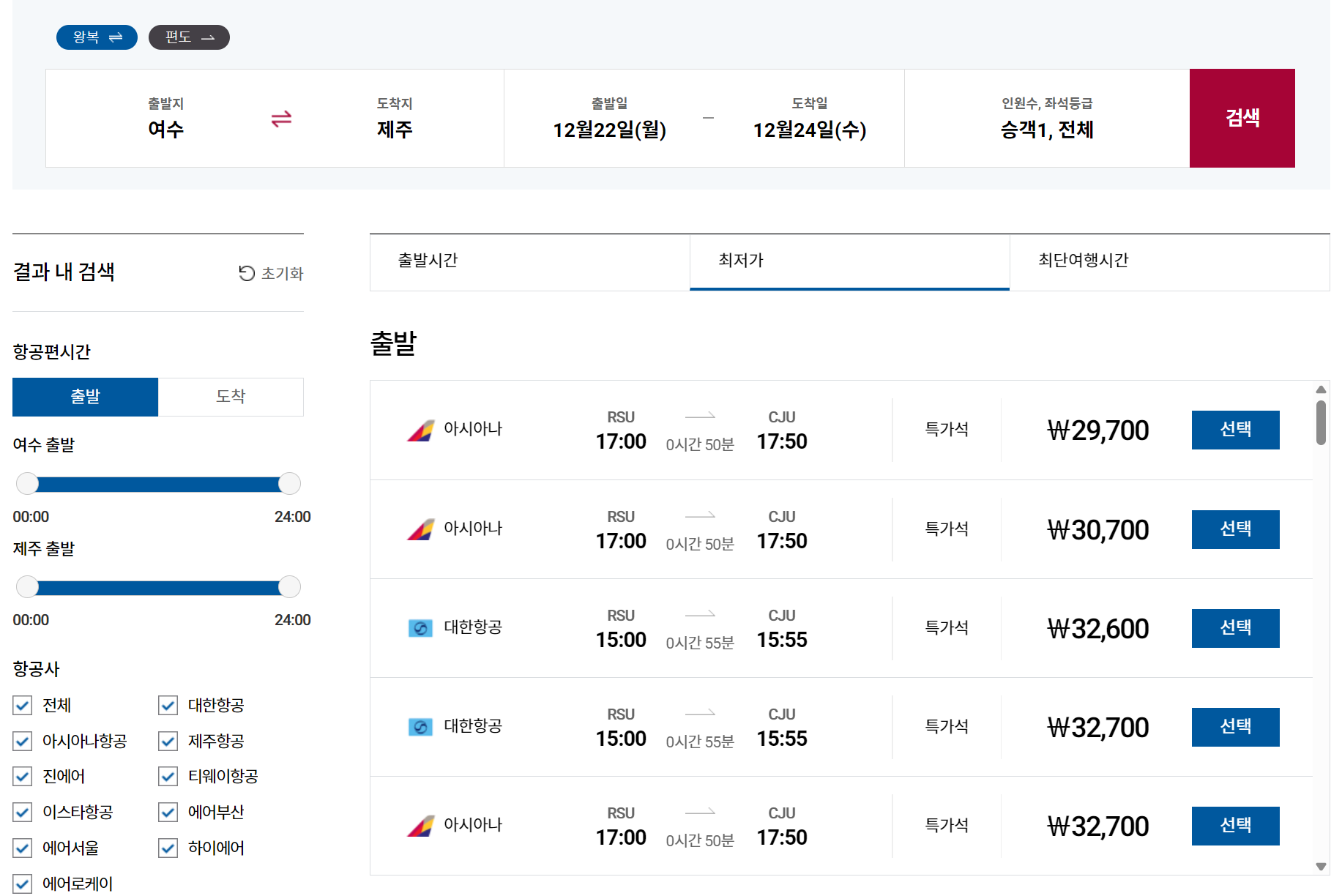Open the passengers and seat class selector
This screenshot has height=896, width=1342.
tap(1046, 119)
